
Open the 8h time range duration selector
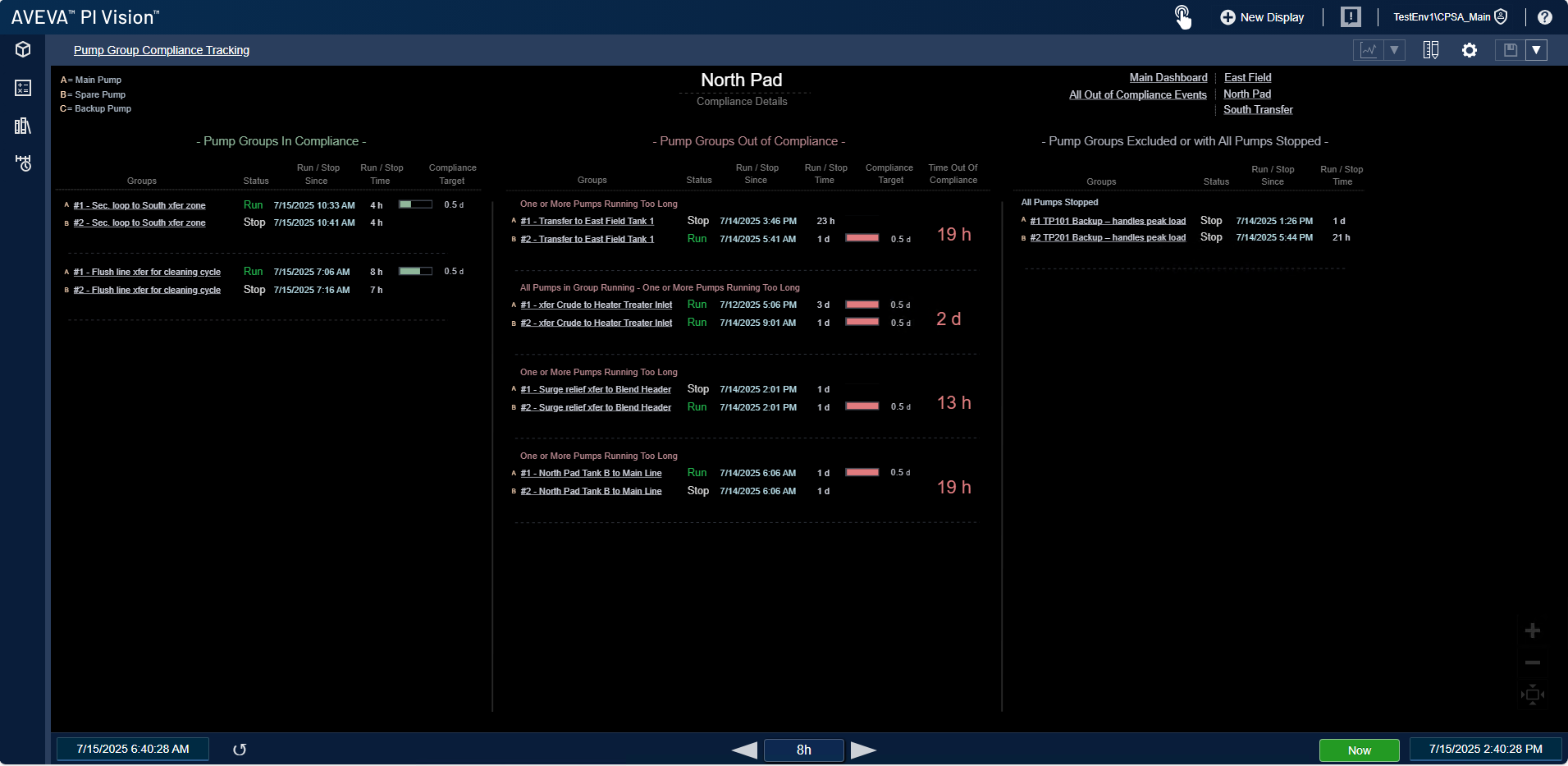click(x=803, y=750)
